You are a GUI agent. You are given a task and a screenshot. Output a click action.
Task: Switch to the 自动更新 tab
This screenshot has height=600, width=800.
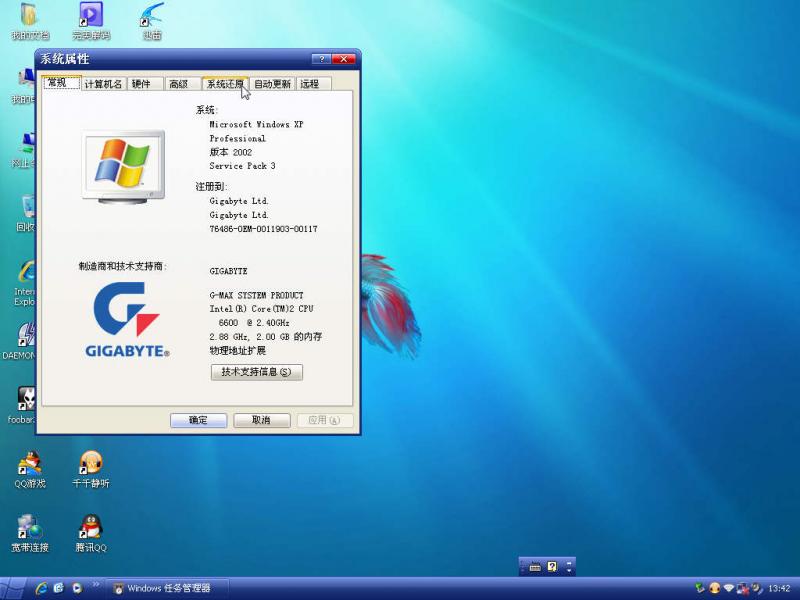pyautogui.click(x=272, y=84)
